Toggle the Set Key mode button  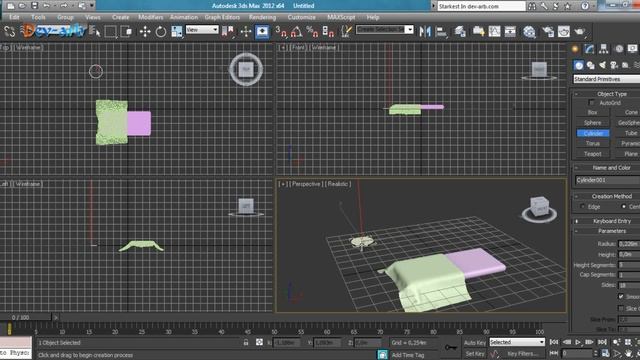tap(475, 354)
